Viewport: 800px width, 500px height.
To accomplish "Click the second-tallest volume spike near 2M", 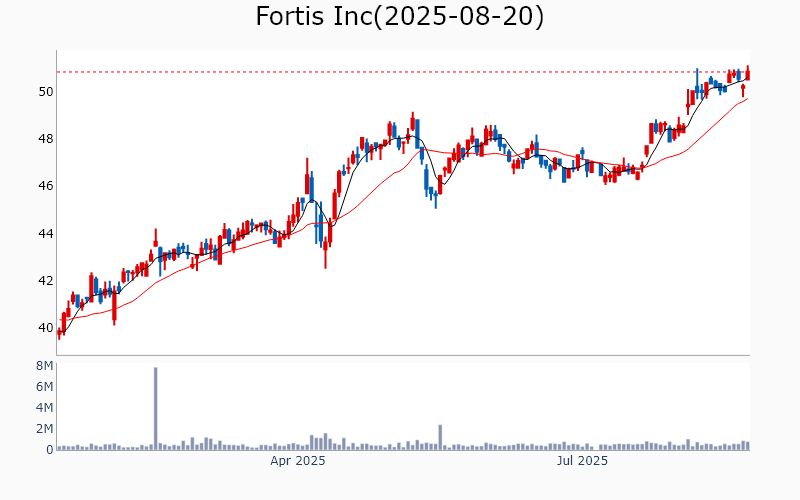I will click(439, 437).
